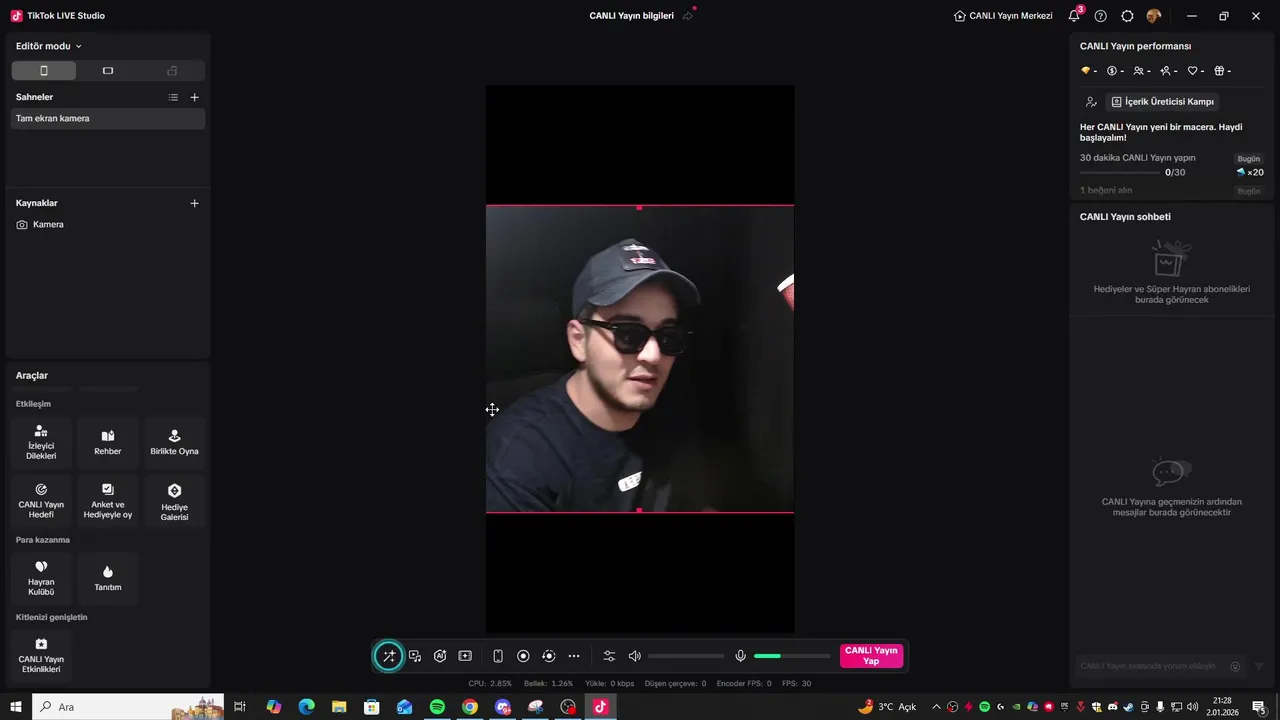The width and height of the screenshot is (1280, 720).
Task: Open the notifications bell
Action: click(1074, 16)
